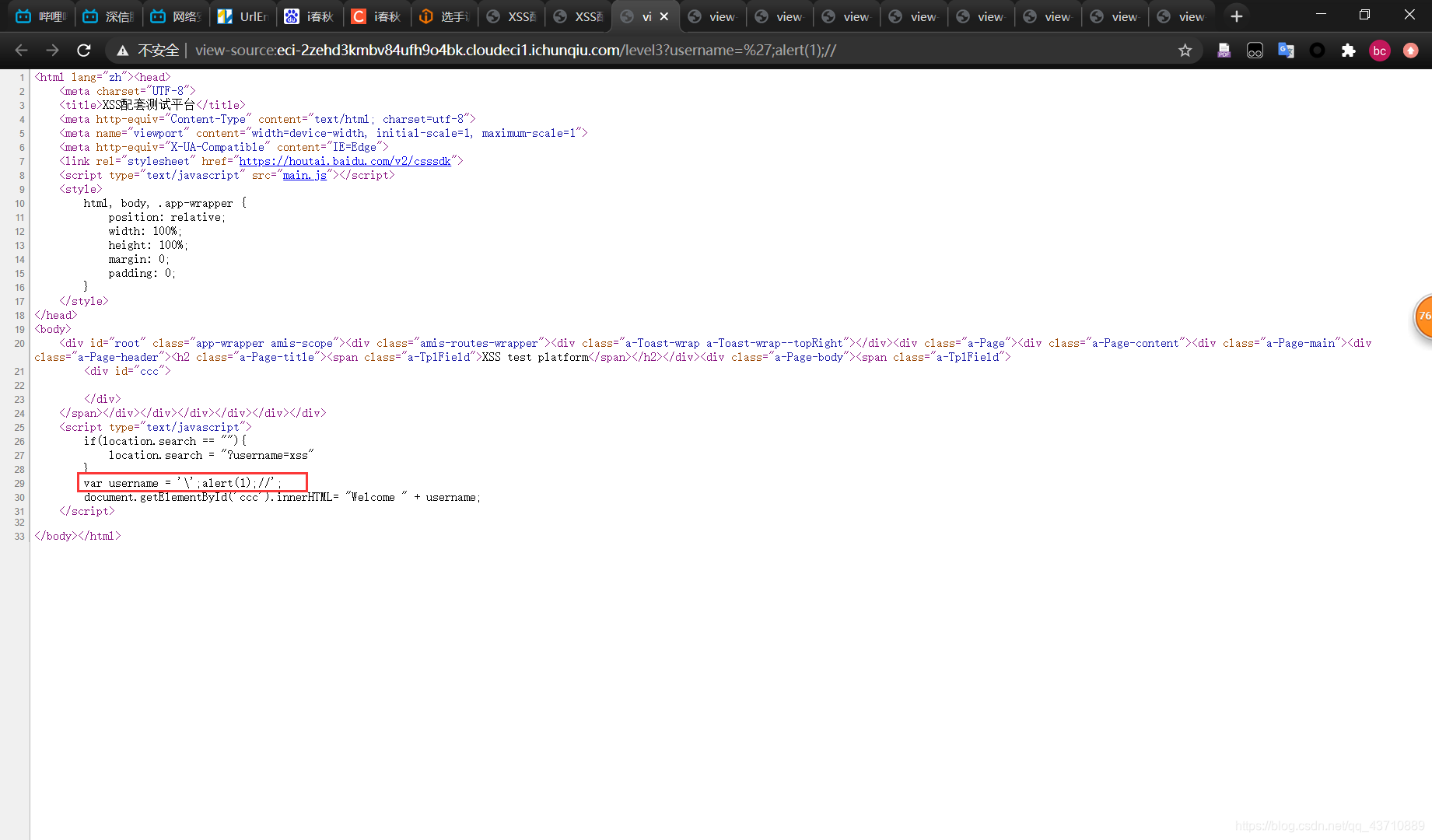The height and width of the screenshot is (840, 1432).
Task: Click the "XSS test platform" text in source
Action: 535,357
